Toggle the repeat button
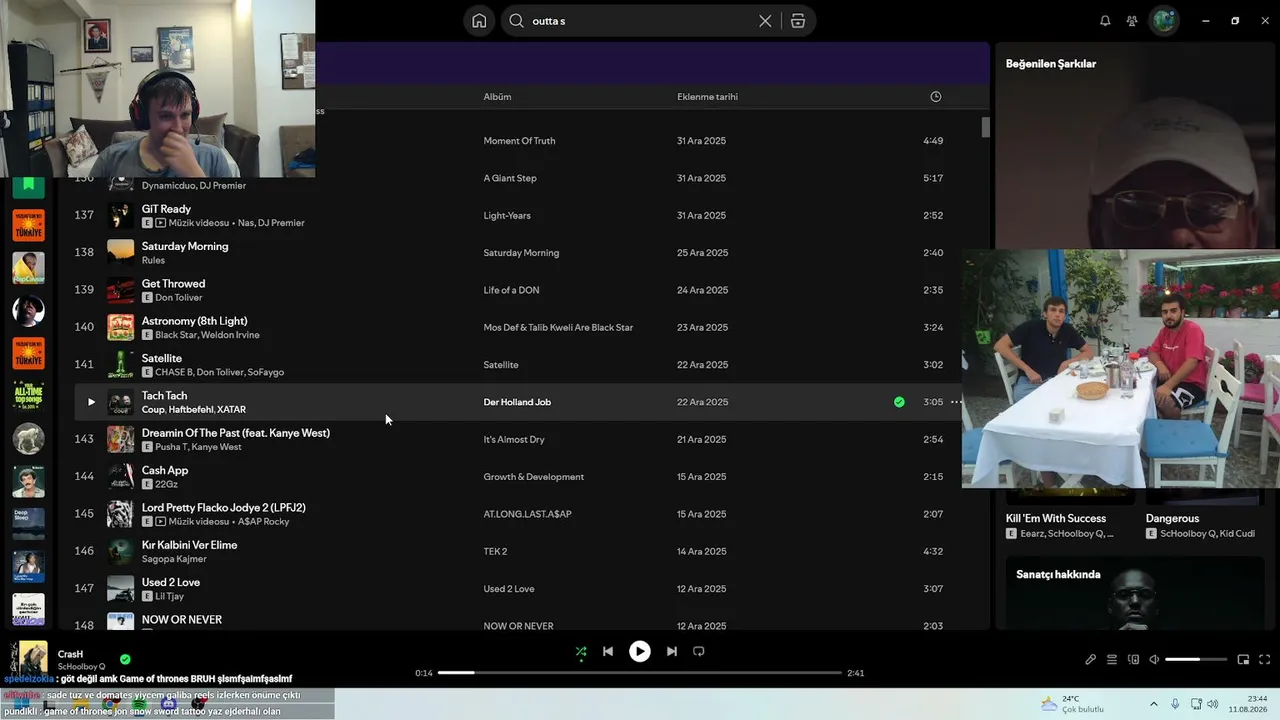The width and height of the screenshot is (1280, 720). [x=699, y=651]
